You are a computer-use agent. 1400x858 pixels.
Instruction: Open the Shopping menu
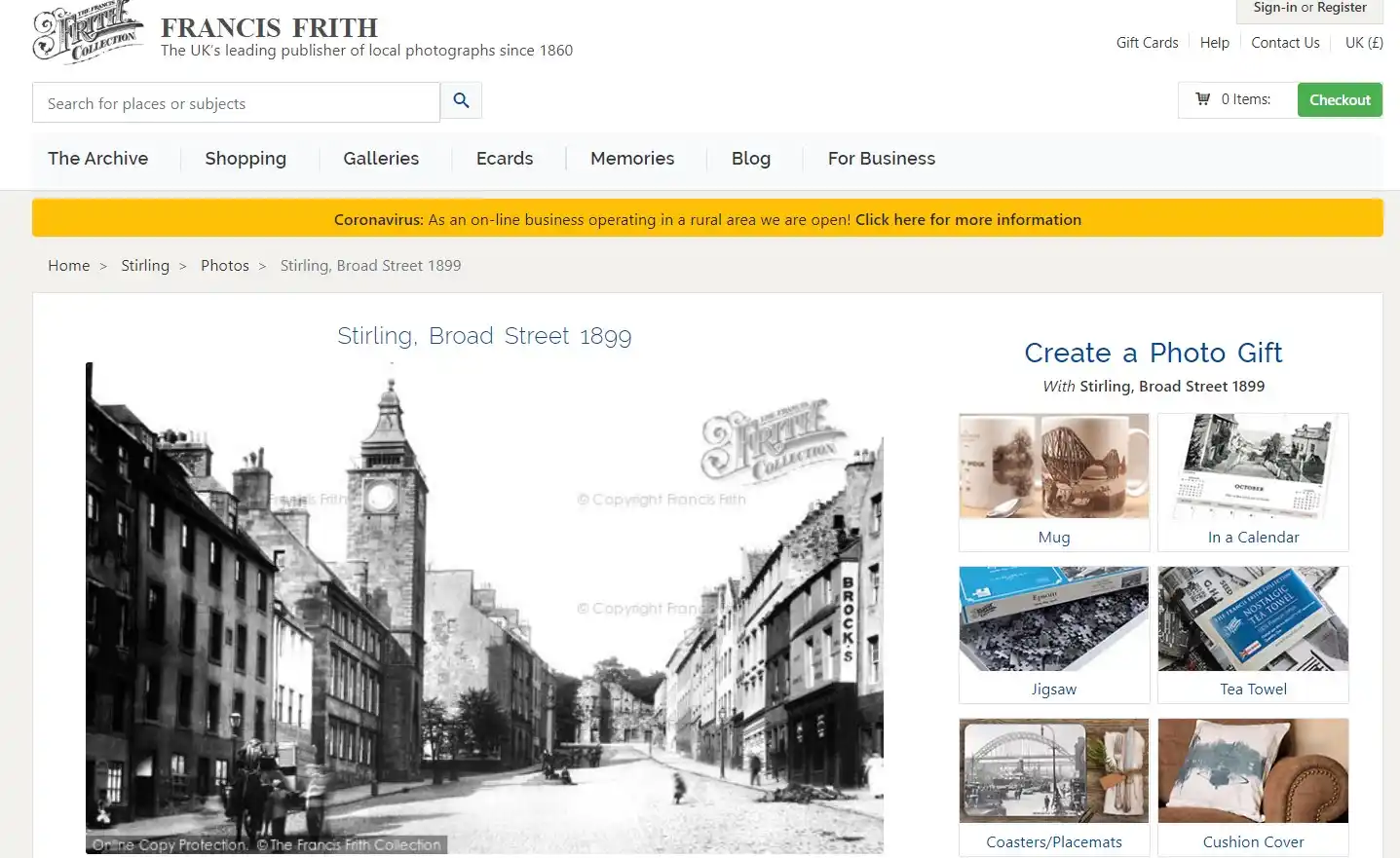[x=246, y=159]
